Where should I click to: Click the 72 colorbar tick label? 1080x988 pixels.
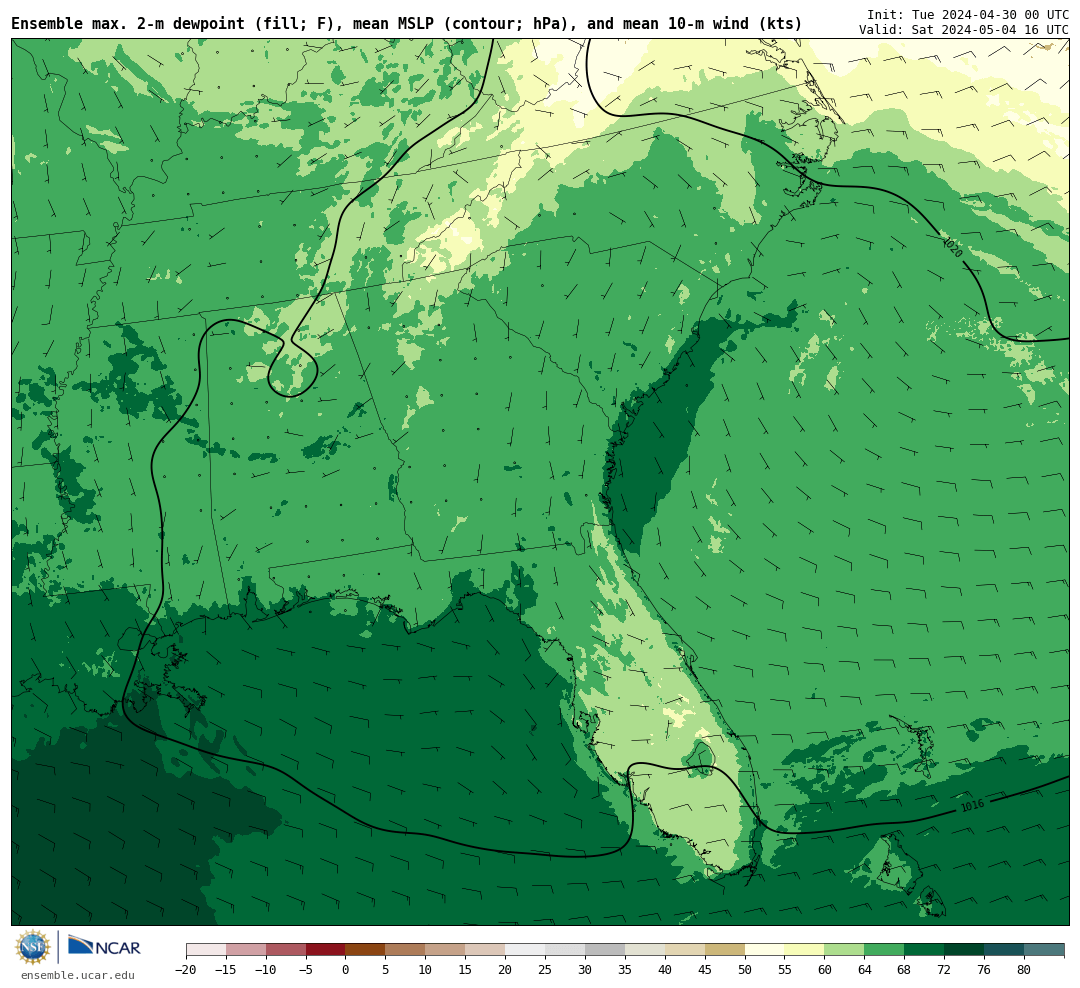[945, 970]
